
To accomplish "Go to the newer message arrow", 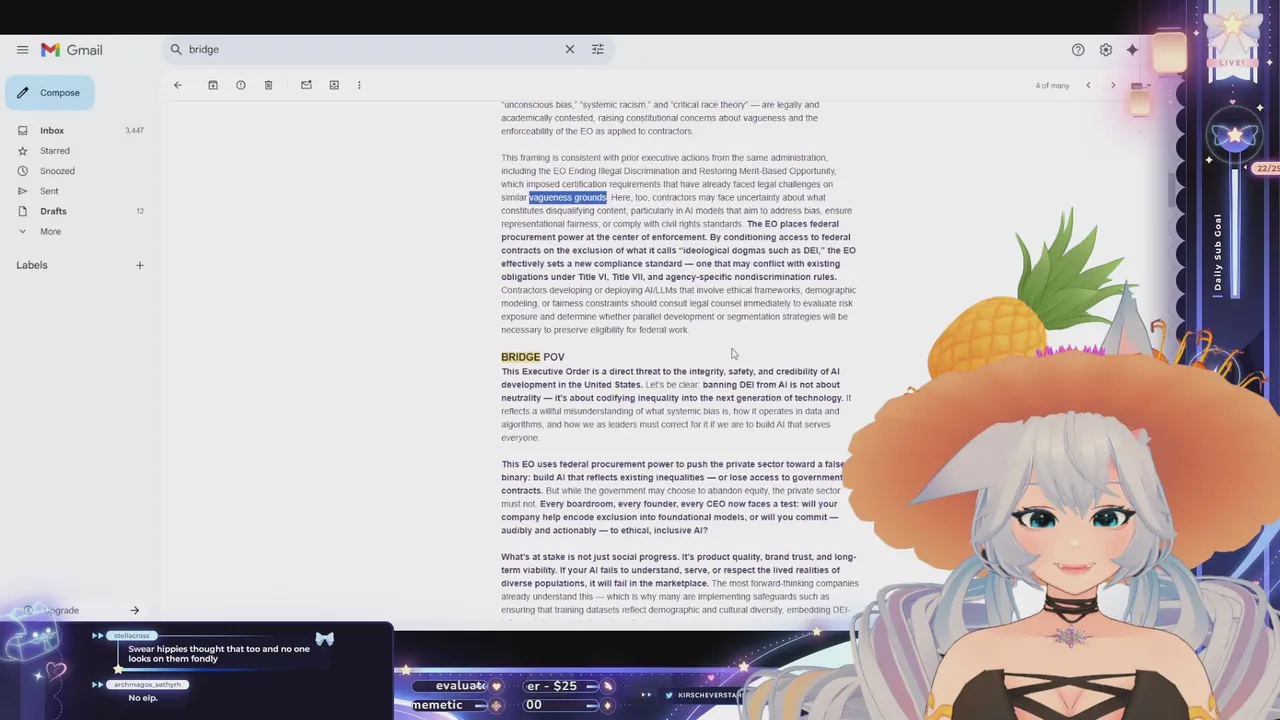I will [1088, 85].
